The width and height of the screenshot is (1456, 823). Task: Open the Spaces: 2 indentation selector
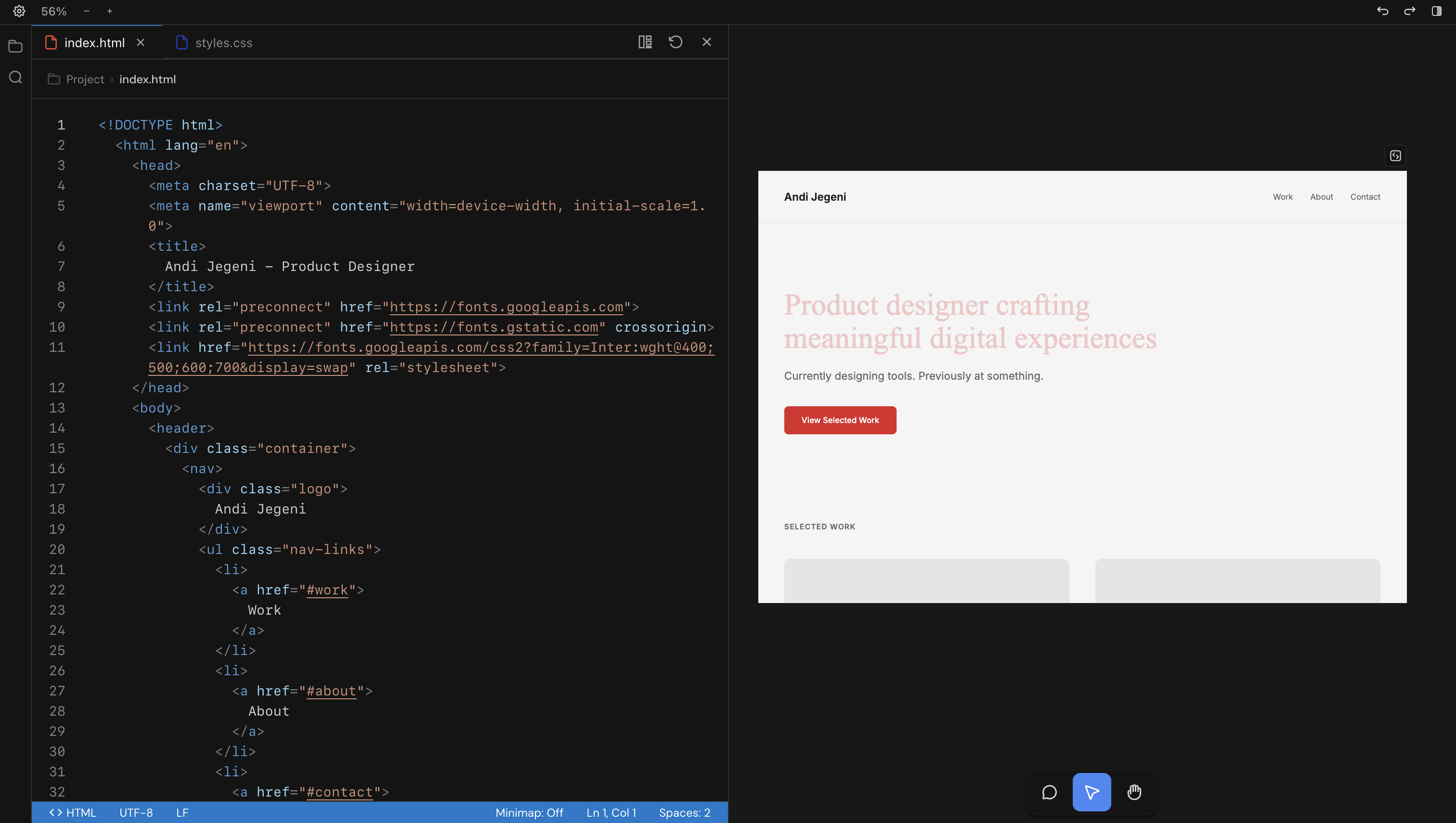point(684,812)
